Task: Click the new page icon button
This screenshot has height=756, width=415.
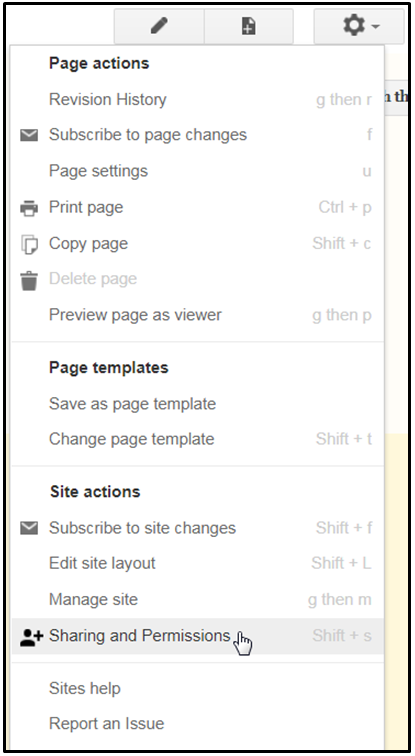Action: pos(249,26)
